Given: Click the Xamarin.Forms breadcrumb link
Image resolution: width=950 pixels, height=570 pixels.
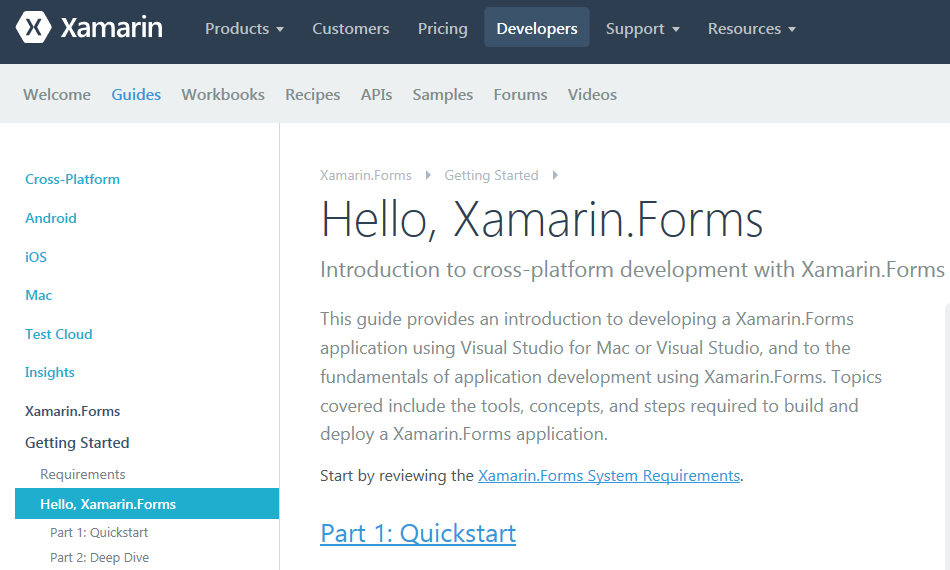Looking at the screenshot, I should point(365,175).
